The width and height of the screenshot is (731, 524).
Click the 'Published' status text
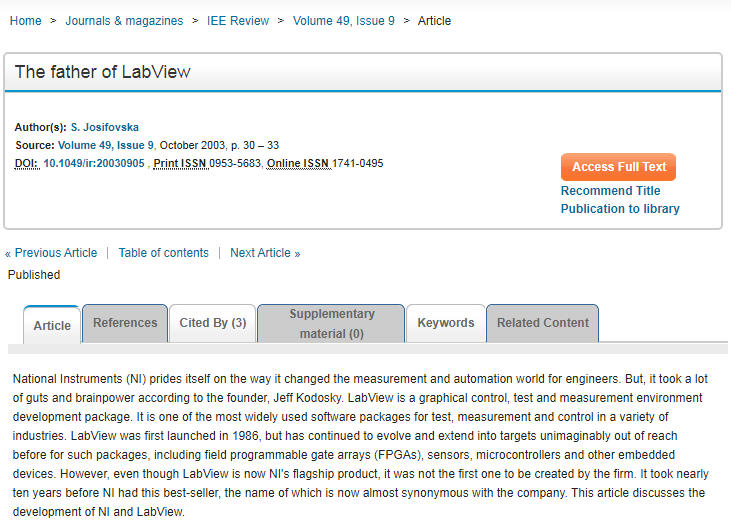[34, 275]
